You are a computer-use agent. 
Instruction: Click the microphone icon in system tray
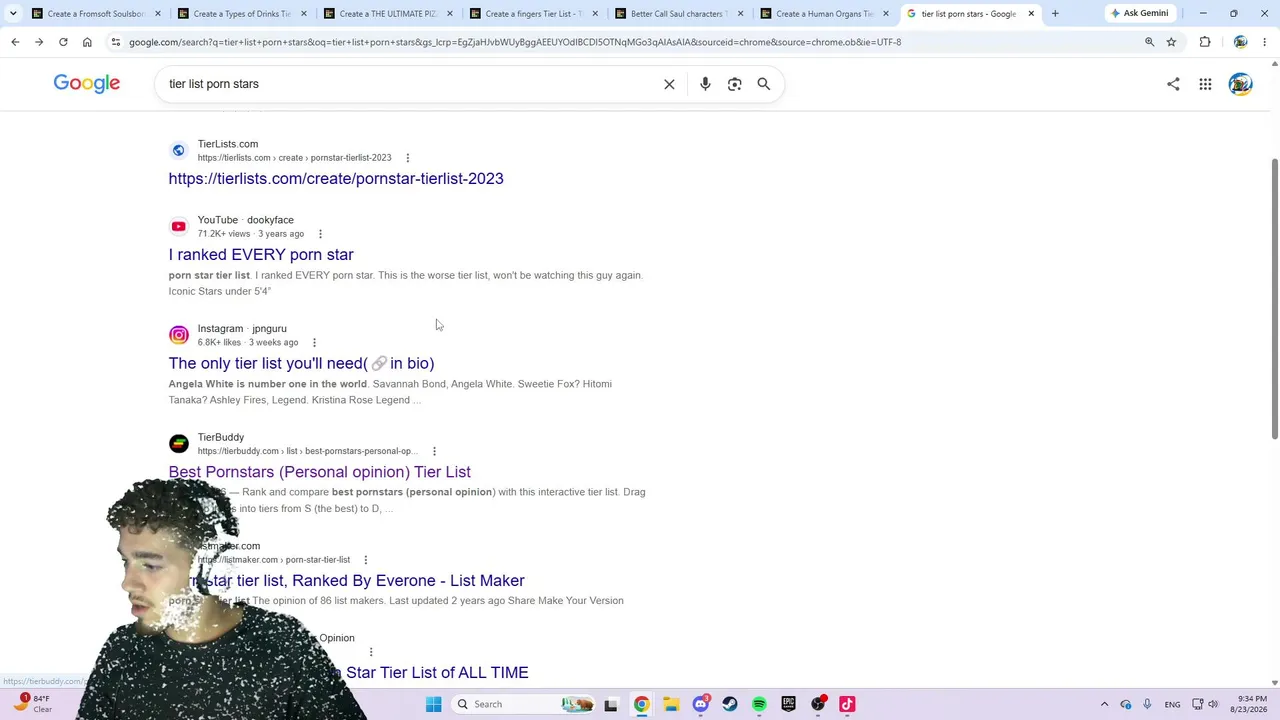point(1147,704)
